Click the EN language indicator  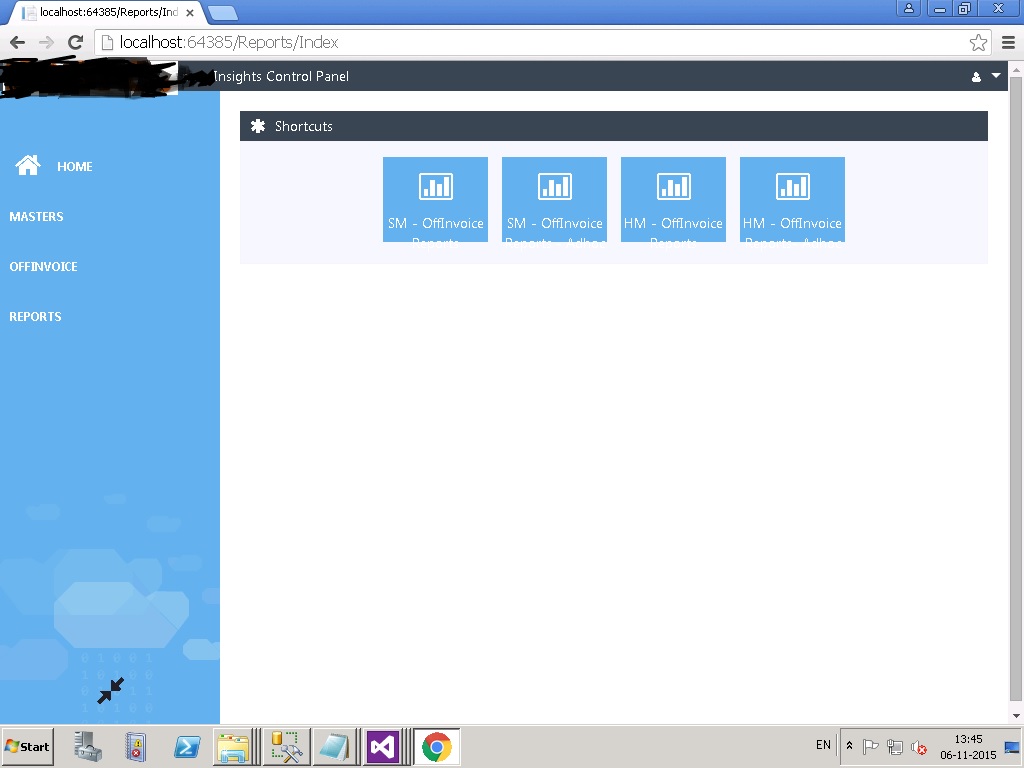click(823, 744)
